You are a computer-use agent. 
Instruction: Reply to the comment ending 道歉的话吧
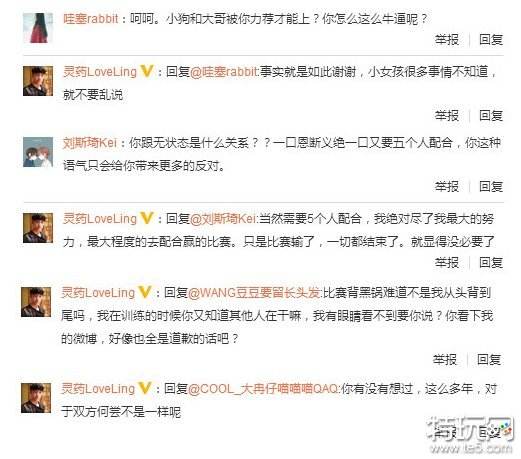pyautogui.click(x=489, y=359)
